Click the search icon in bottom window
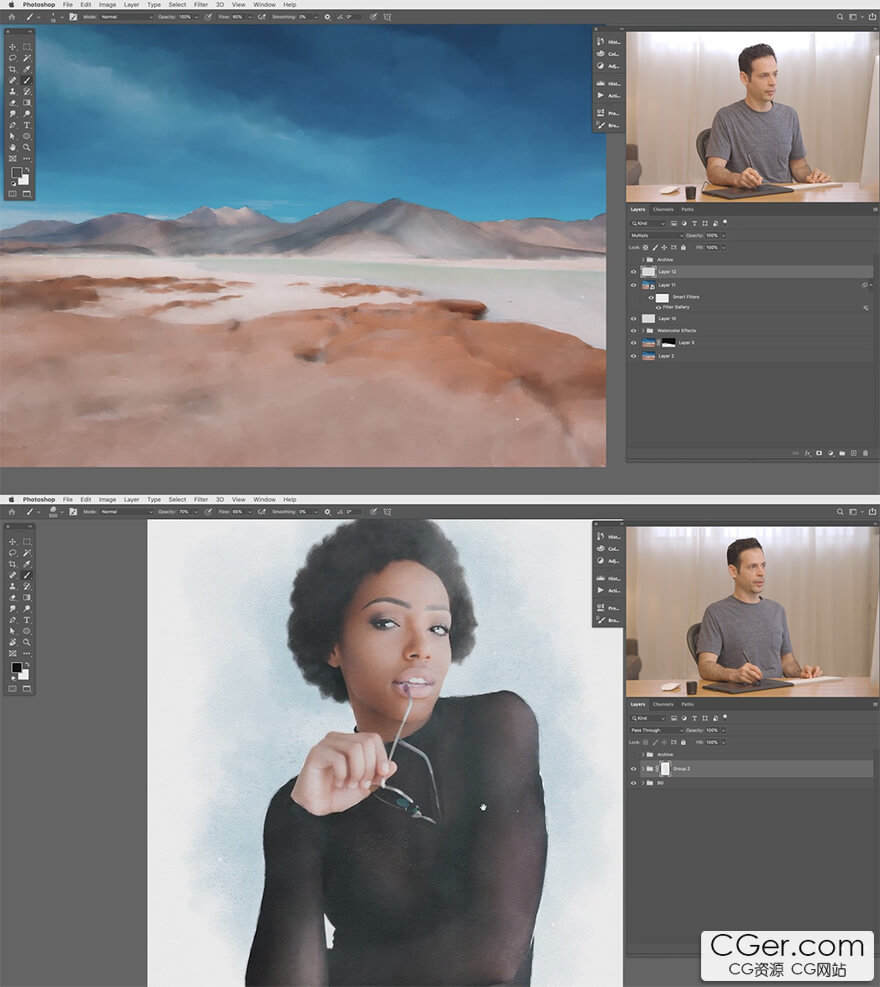The width and height of the screenshot is (880, 987). [840, 512]
